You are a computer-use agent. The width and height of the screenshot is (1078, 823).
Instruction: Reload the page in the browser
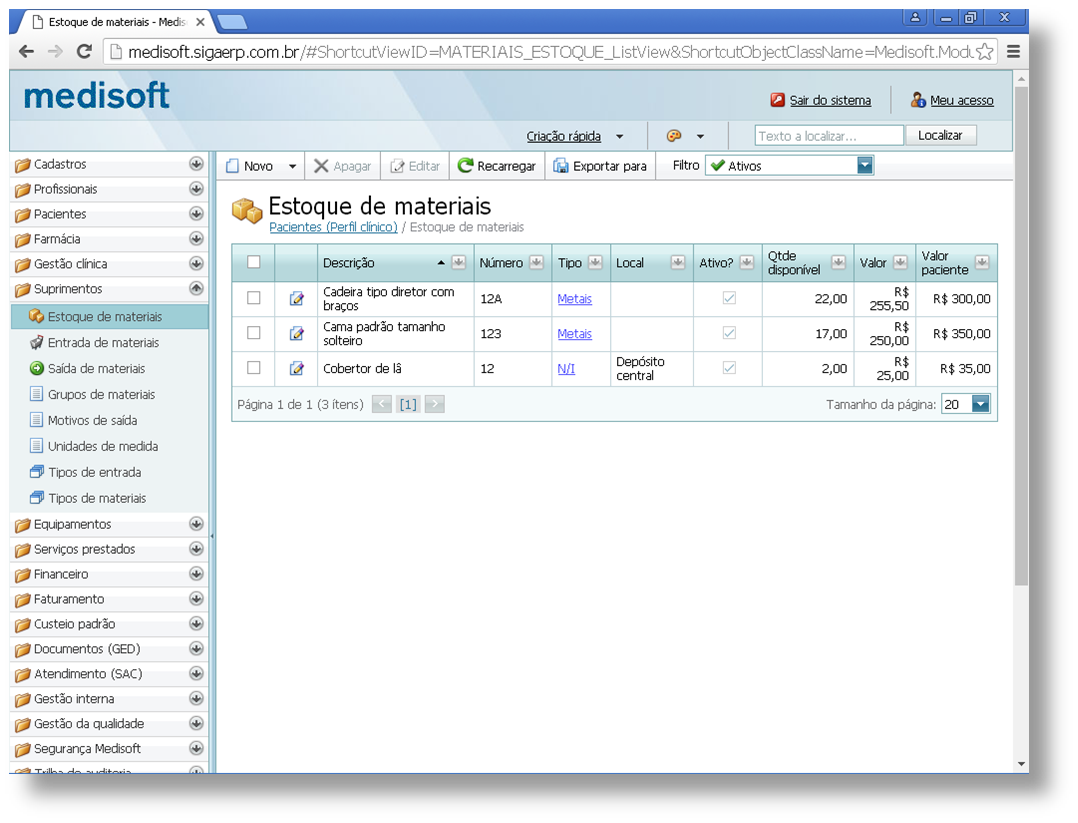(84, 52)
